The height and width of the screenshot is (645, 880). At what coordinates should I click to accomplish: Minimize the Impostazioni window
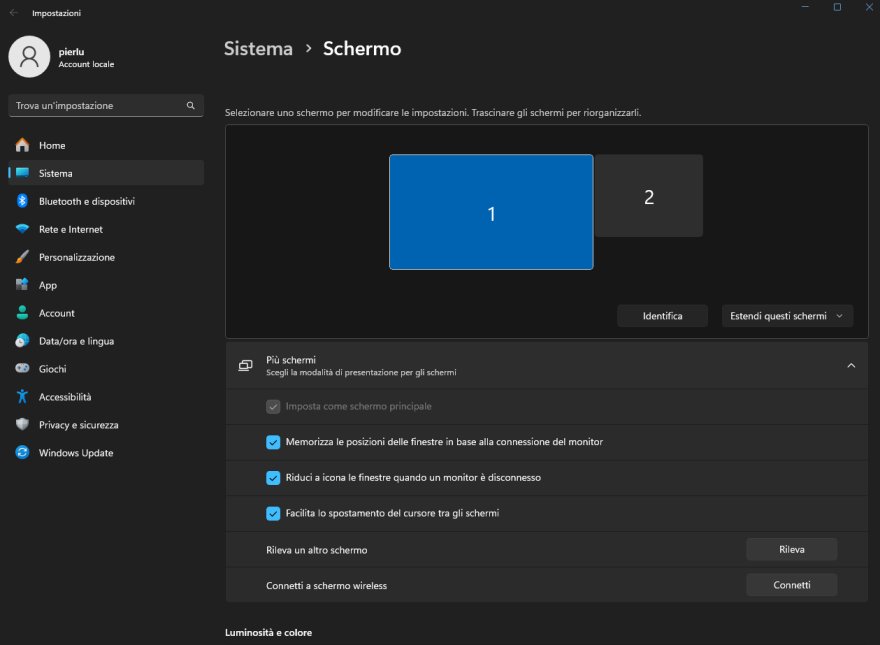tap(805, 7)
